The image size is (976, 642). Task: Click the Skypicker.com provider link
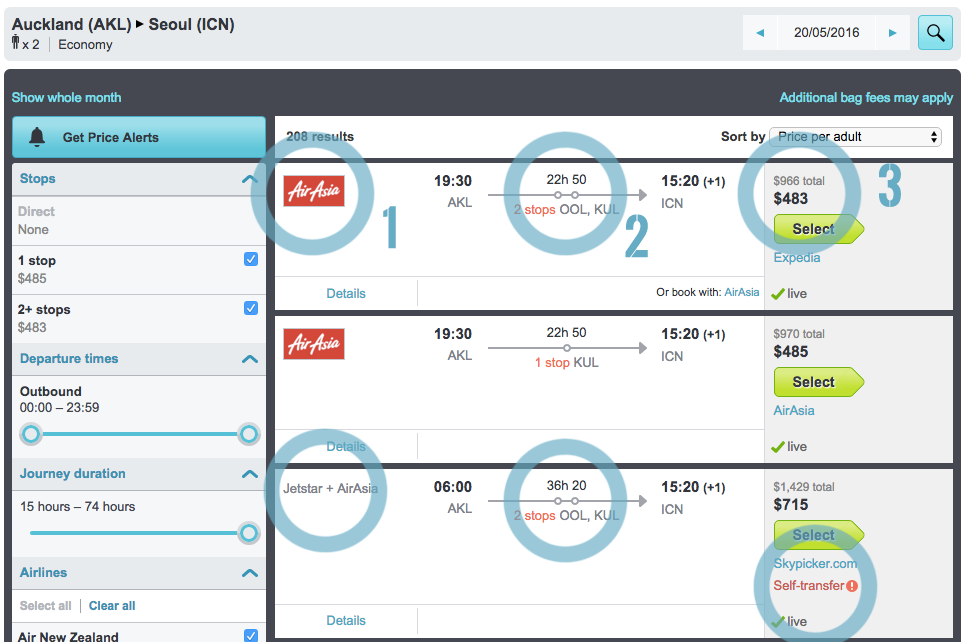[x=815, y=564]
